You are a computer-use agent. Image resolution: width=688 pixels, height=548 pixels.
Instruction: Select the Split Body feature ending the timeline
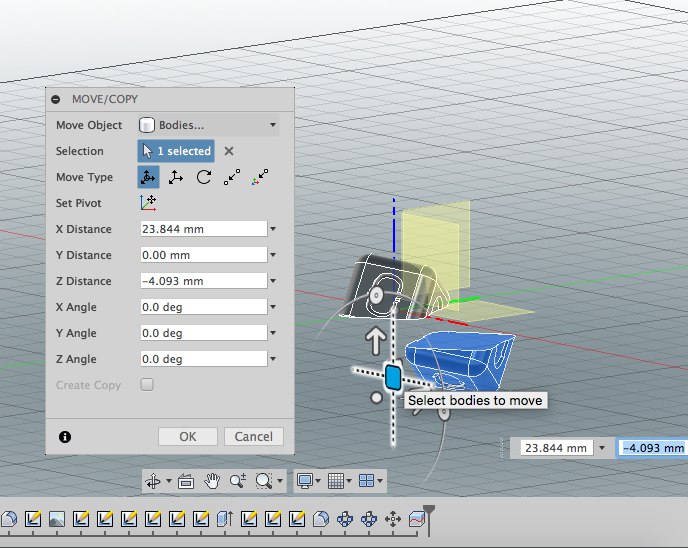[416, 519]
